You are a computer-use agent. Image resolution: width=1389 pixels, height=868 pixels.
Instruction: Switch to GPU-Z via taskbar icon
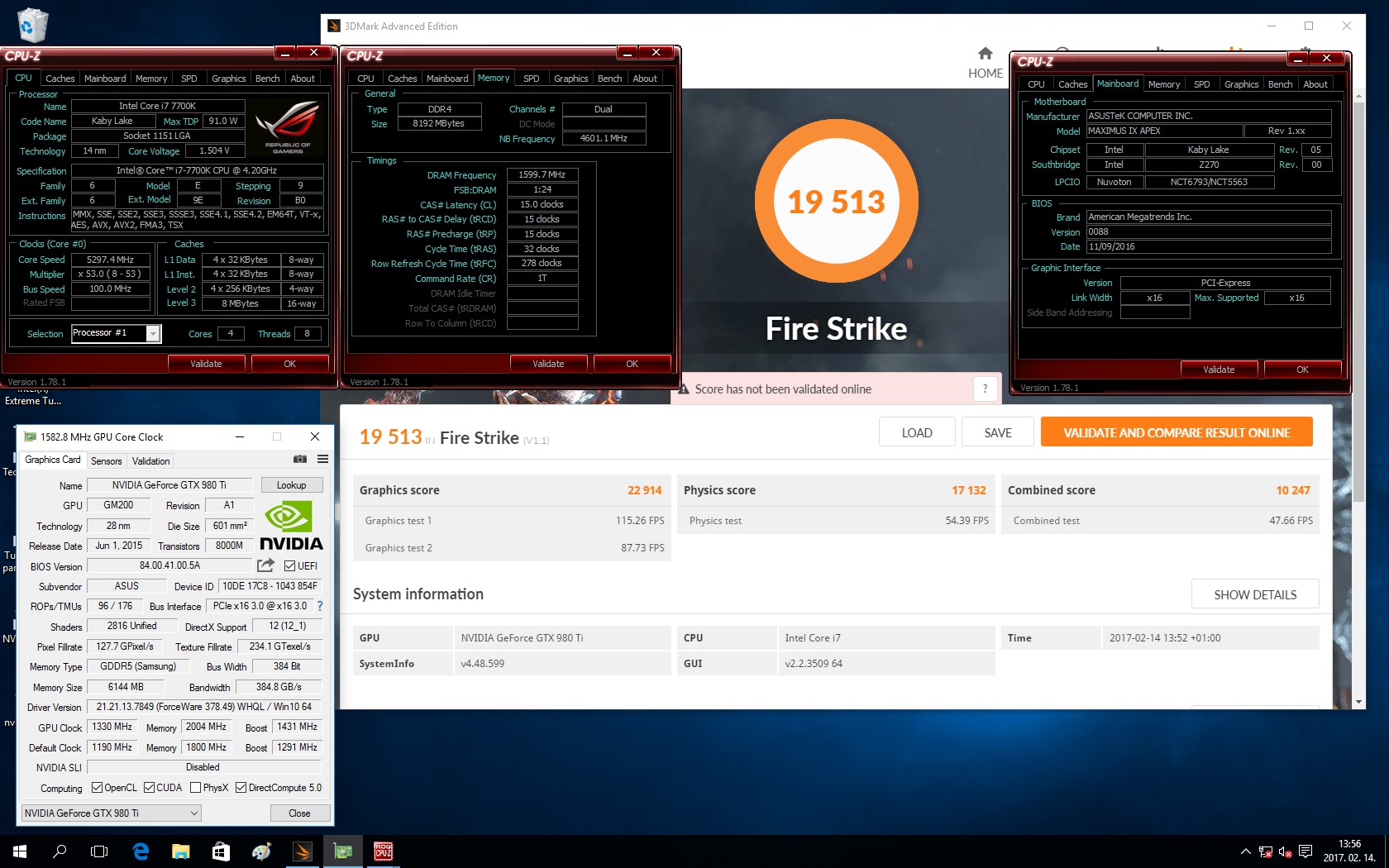pos(342,851)
